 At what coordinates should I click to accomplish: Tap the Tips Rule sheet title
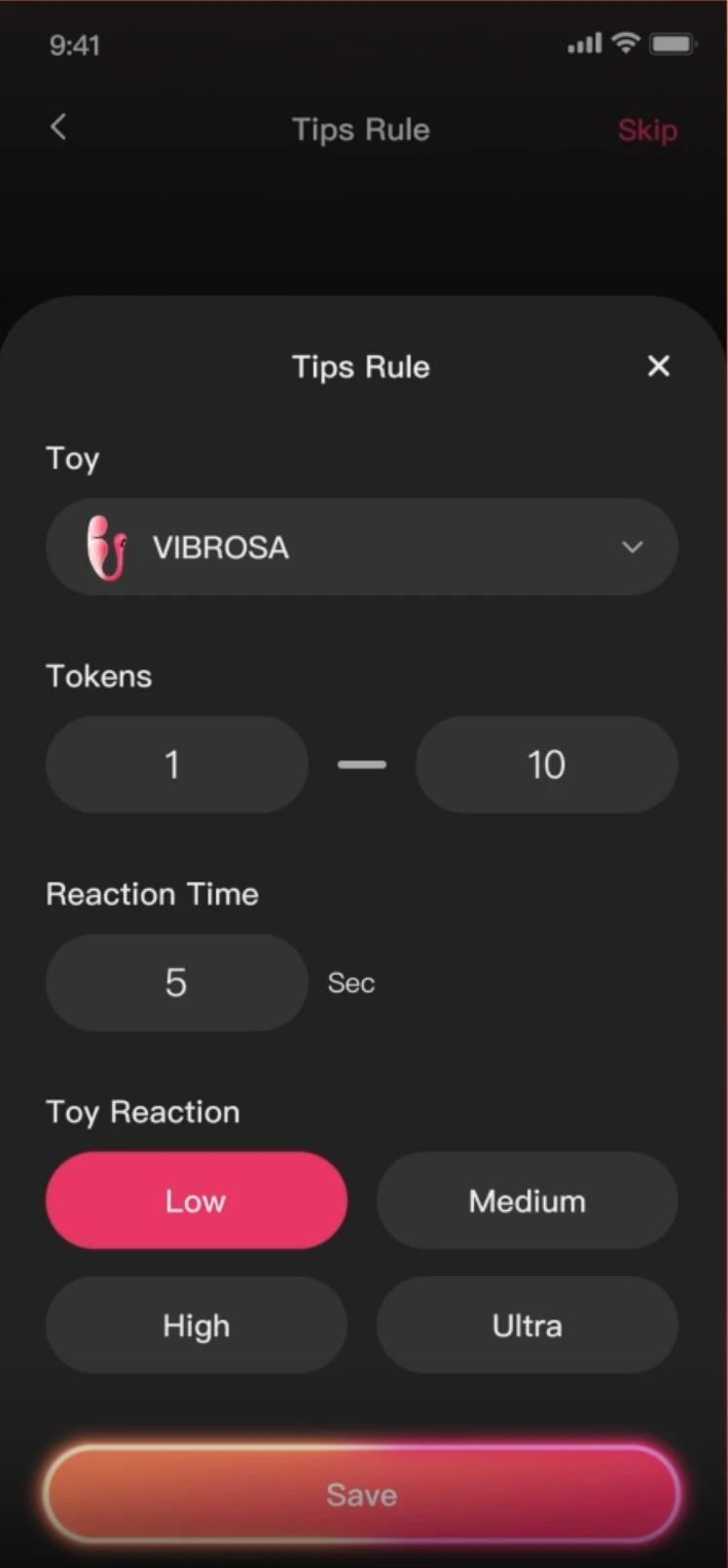coord(361,367)
